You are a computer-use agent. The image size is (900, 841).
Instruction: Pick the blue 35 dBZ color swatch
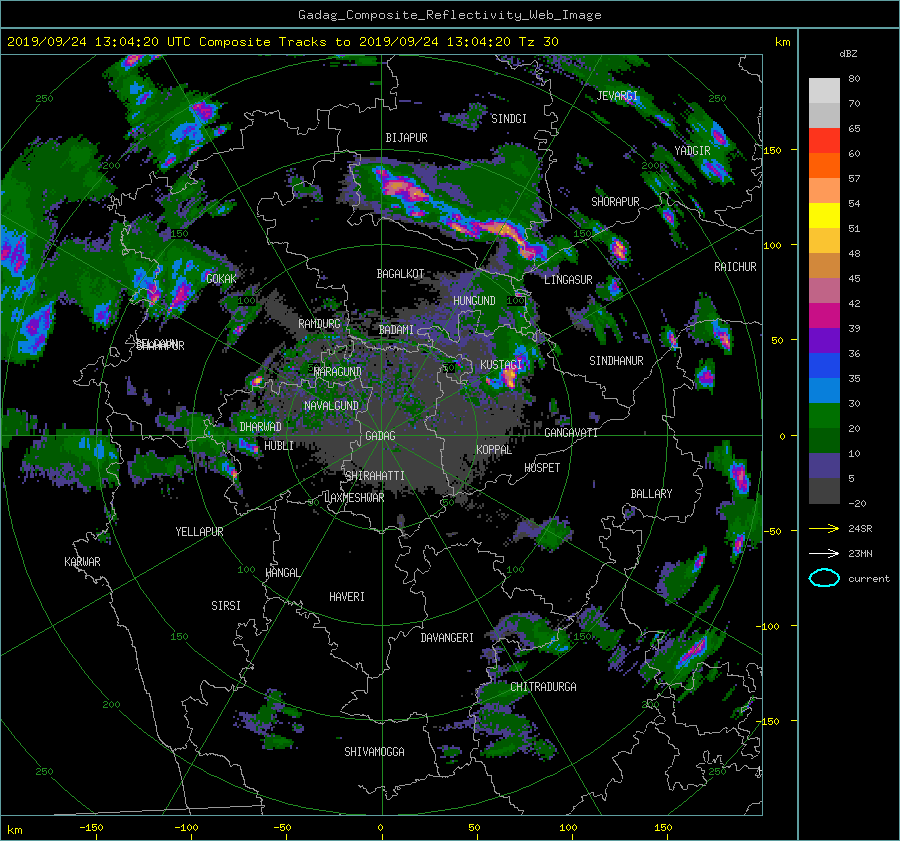click(x=824, y=366)
